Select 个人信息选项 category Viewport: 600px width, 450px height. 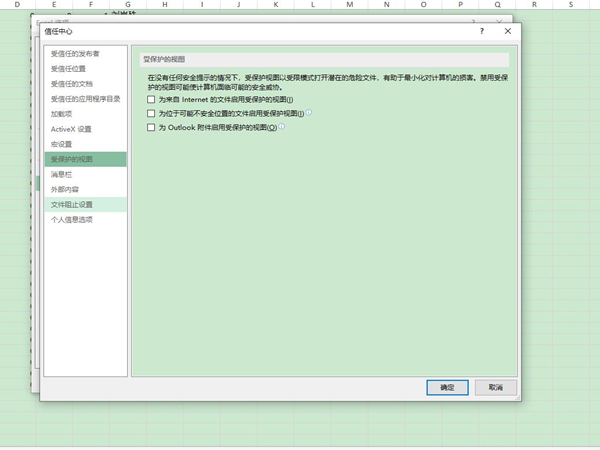pos(85,220)
